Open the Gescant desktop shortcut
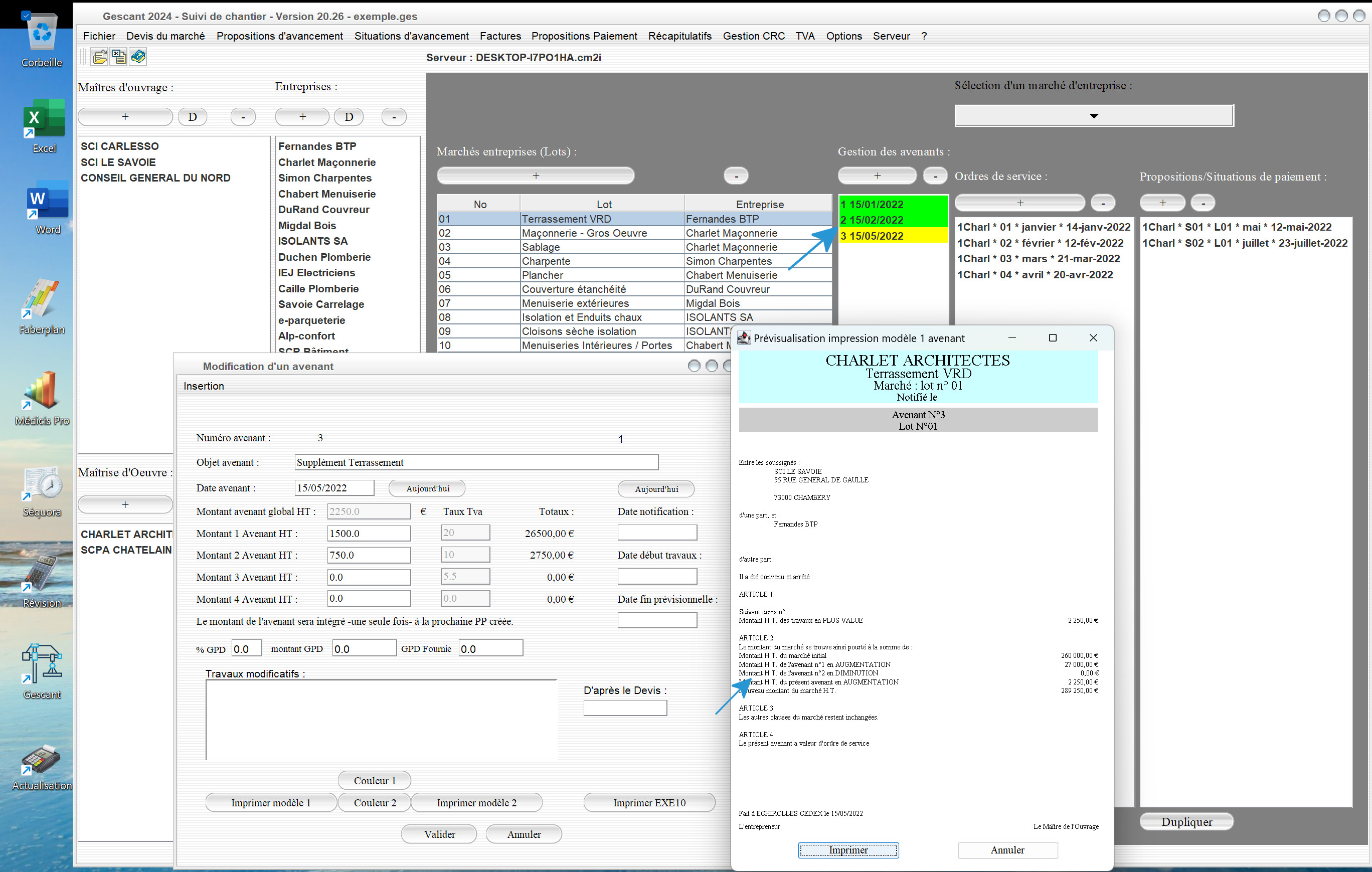 [42, 671]
